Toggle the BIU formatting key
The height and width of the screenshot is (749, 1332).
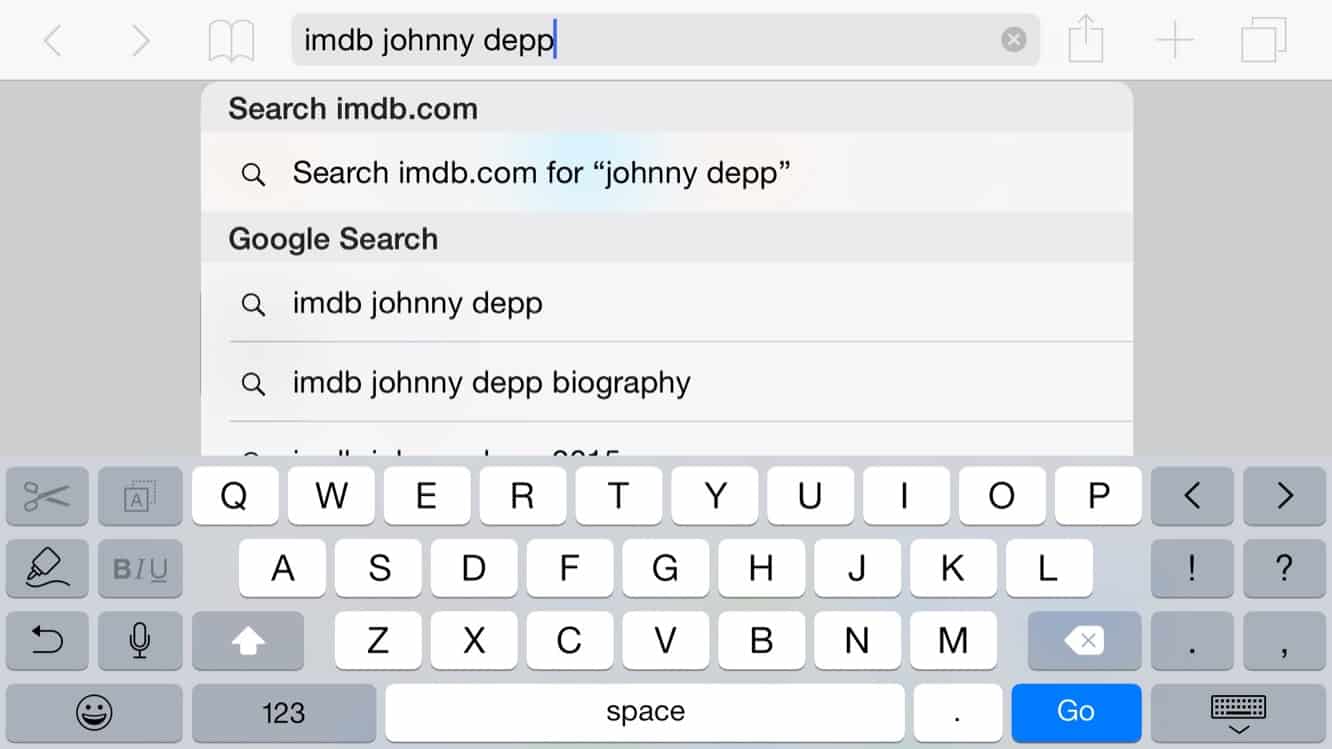point(140,569)
